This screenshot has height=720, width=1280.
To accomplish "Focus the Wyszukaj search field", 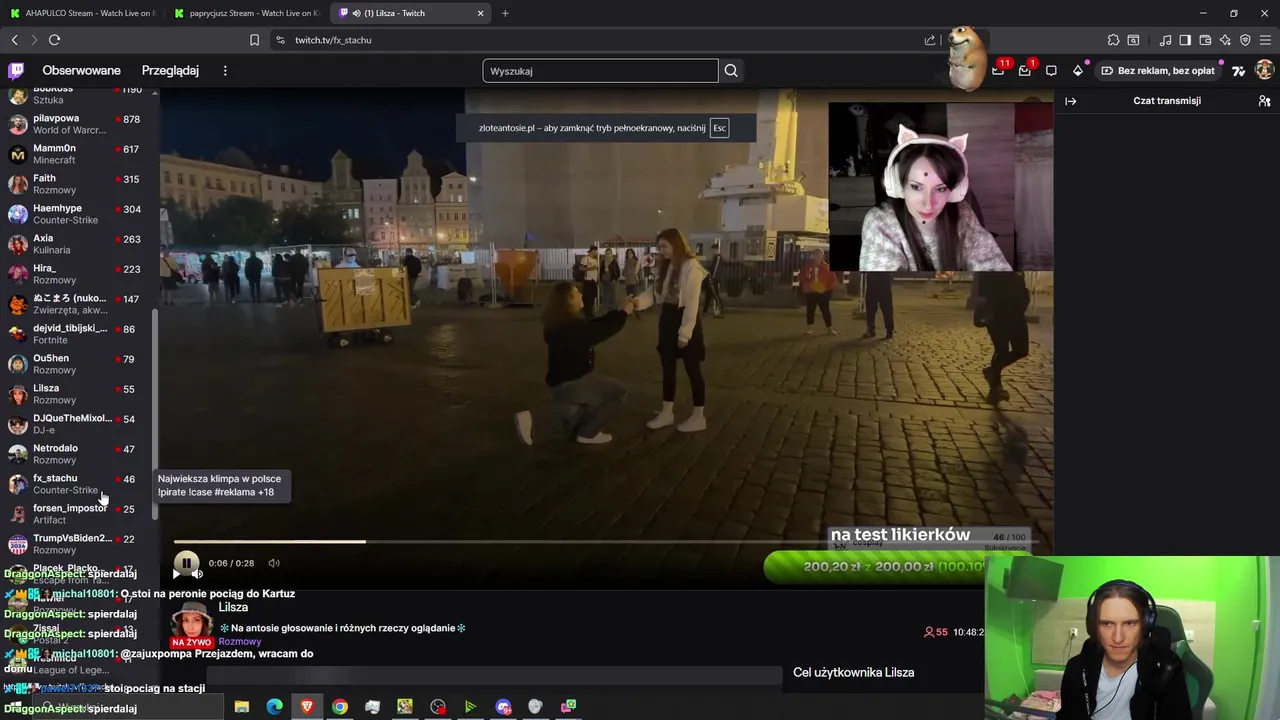I will (600, 71).
